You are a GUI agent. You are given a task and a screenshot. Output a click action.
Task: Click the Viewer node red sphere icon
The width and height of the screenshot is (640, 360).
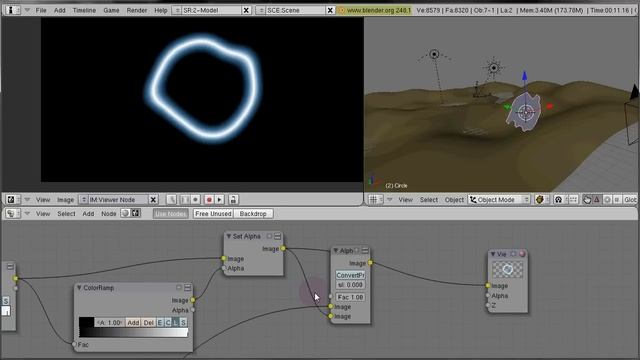click(x=522, y=254)
